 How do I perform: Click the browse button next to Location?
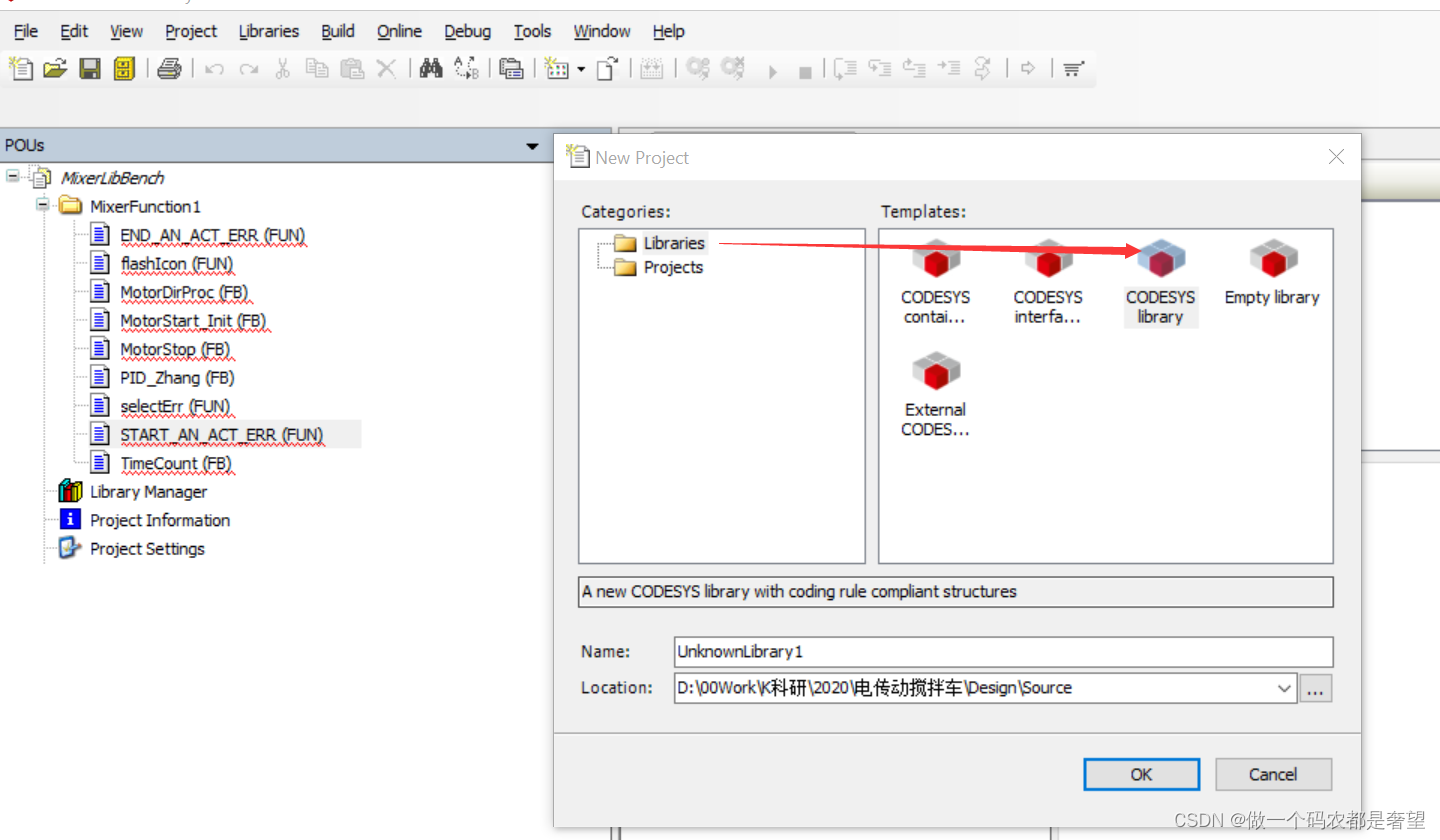tap(1316, 688)
